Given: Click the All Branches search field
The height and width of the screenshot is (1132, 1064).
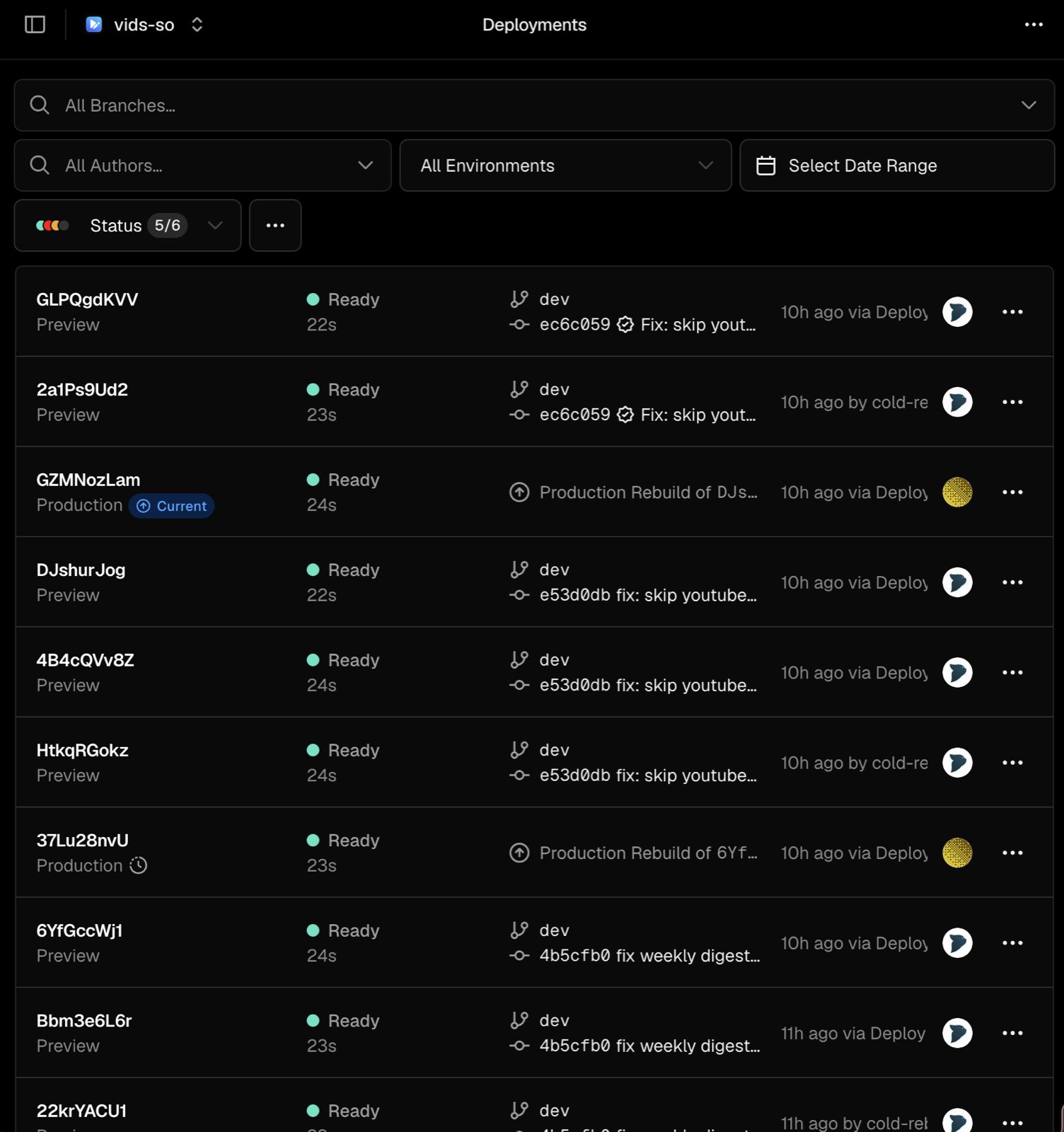Looking at the screenshot, I should tap(534, 105).
